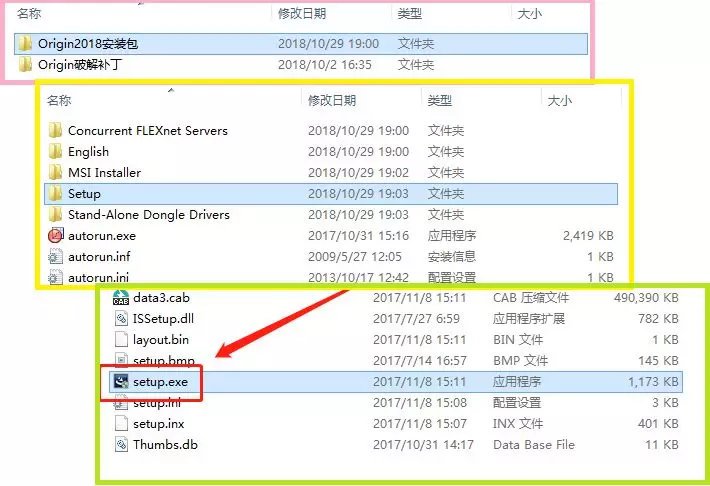710x486 pixels.
Task: Click the 11 KB size value
Action: (662, 445)
